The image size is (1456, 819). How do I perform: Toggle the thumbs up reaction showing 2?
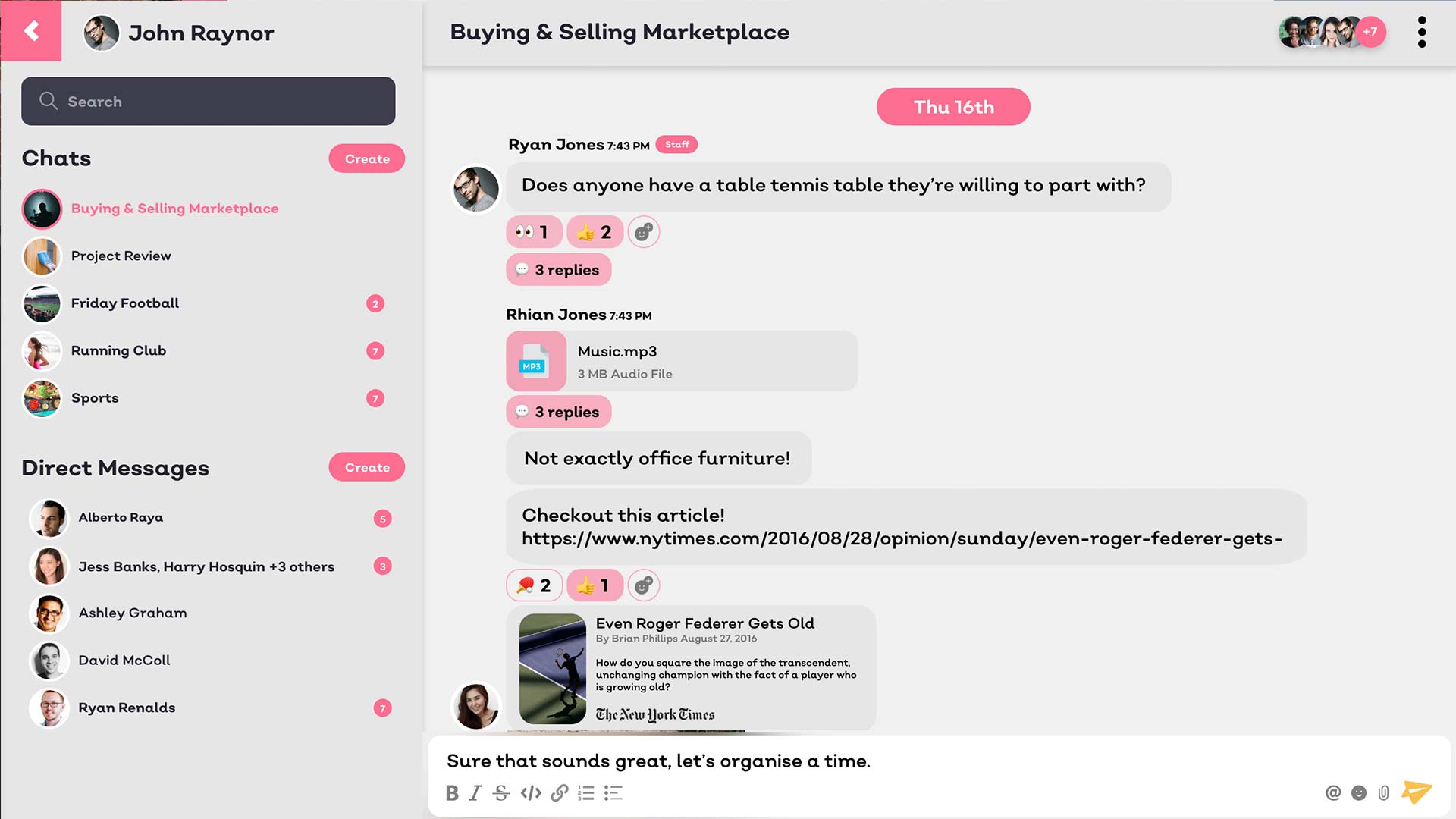(x=595, y=232)
